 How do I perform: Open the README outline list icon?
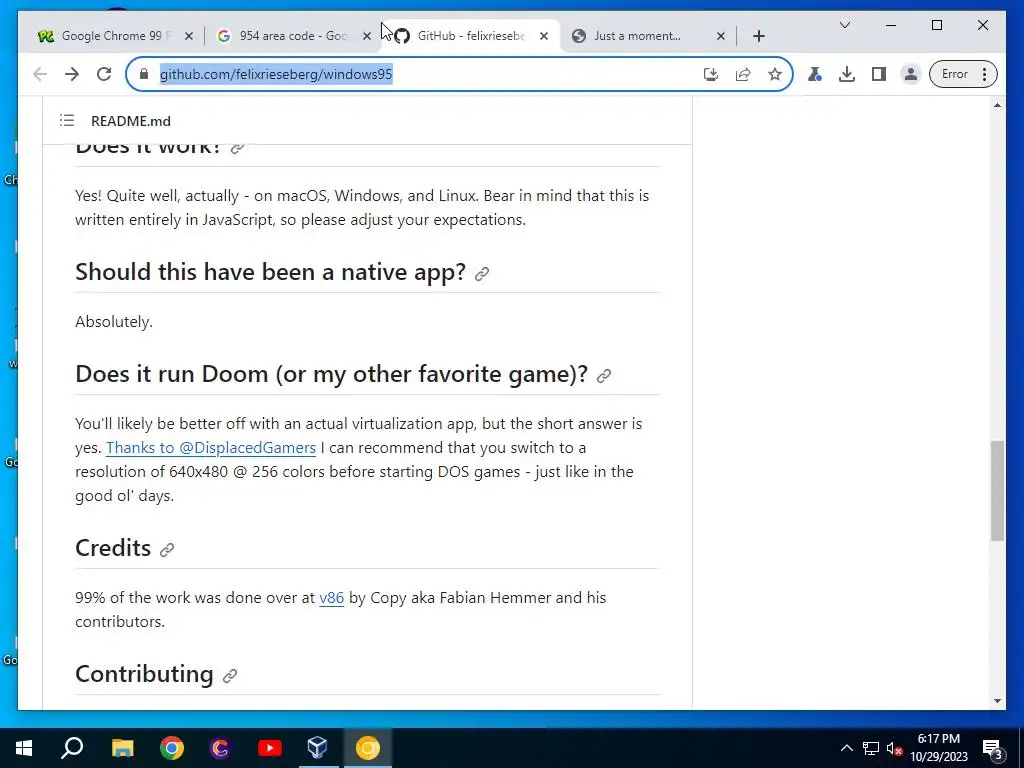tap(67, 120)
